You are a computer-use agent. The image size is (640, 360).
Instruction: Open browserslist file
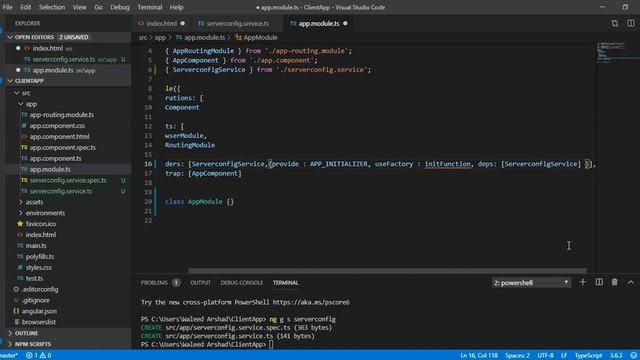click(38, 322)
